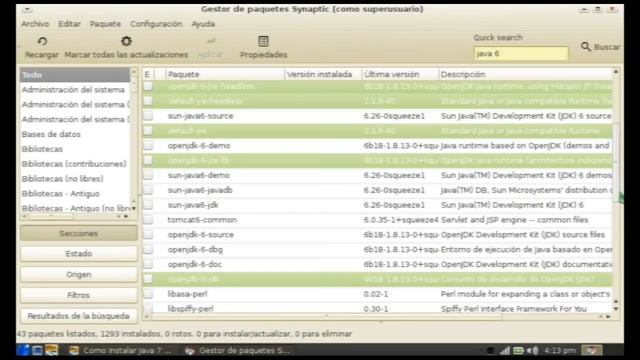Image resolution: width=640 pixels, height=360 pixels.
Task: Click the volume speaker icon in tray
Action: pos(532,350)
